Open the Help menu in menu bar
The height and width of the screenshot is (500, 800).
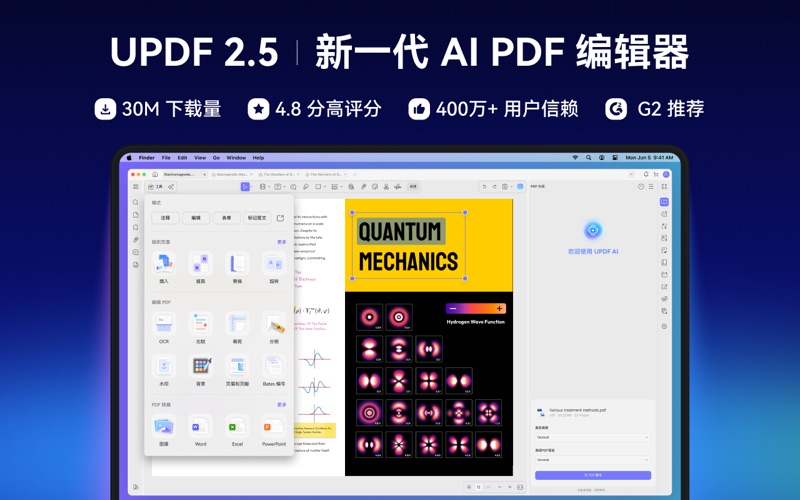[x=259, y=158]
